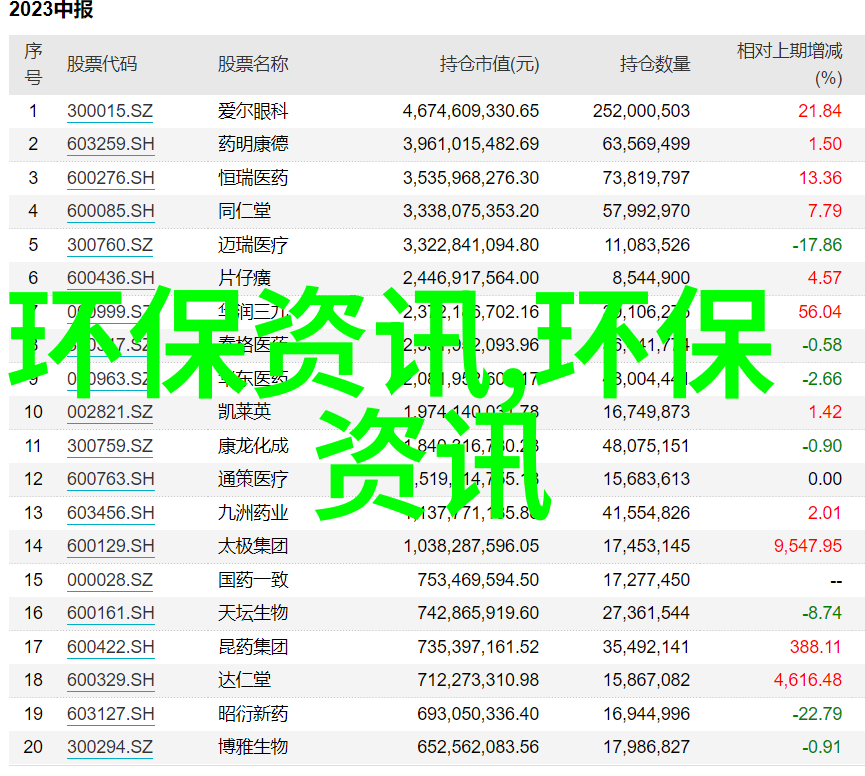
Task: Open stock code link 603259.SH
Action: point(110,144)
